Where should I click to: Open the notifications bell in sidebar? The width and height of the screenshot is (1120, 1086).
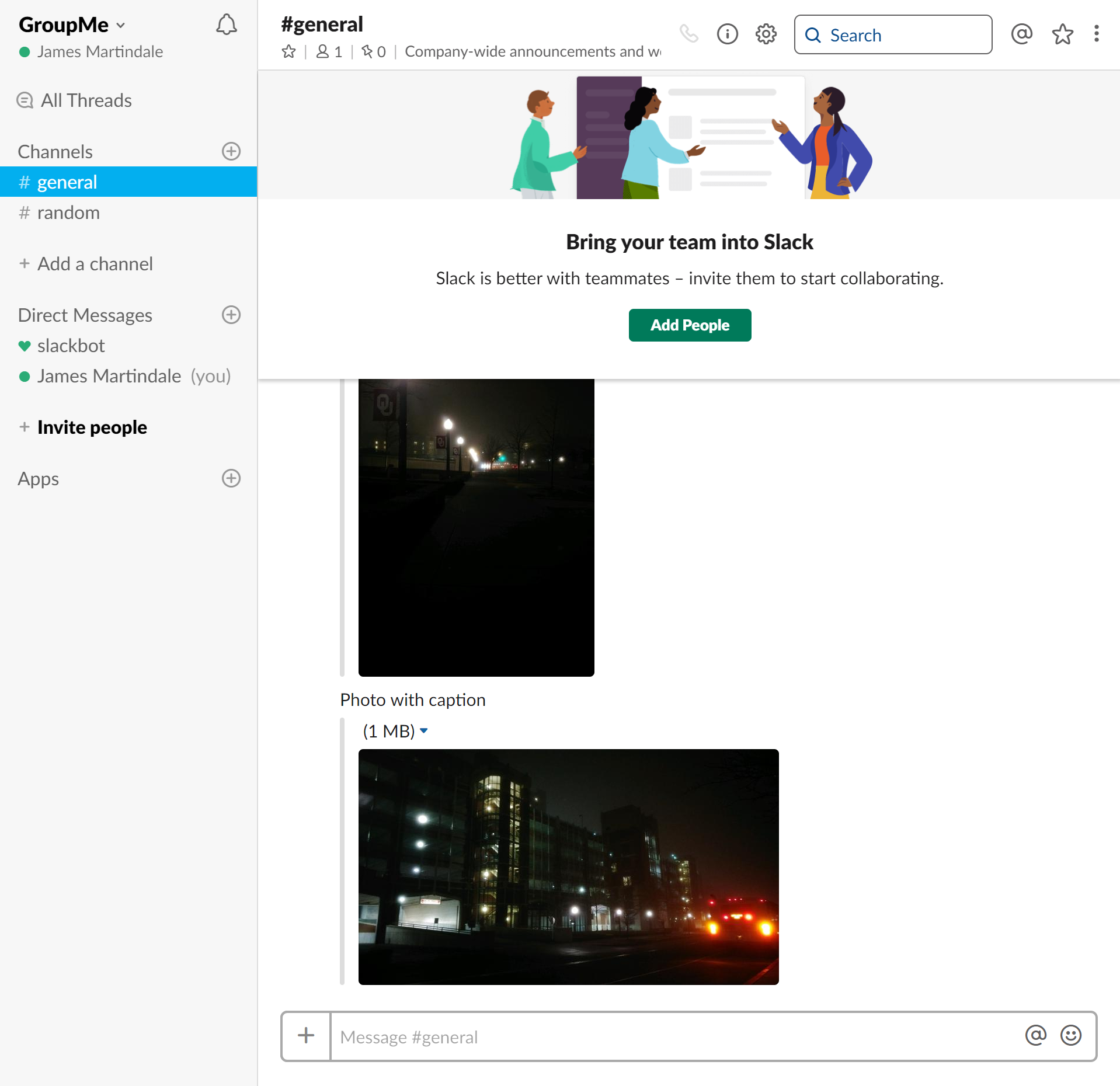pyautogui.click(x=227, y=25)
